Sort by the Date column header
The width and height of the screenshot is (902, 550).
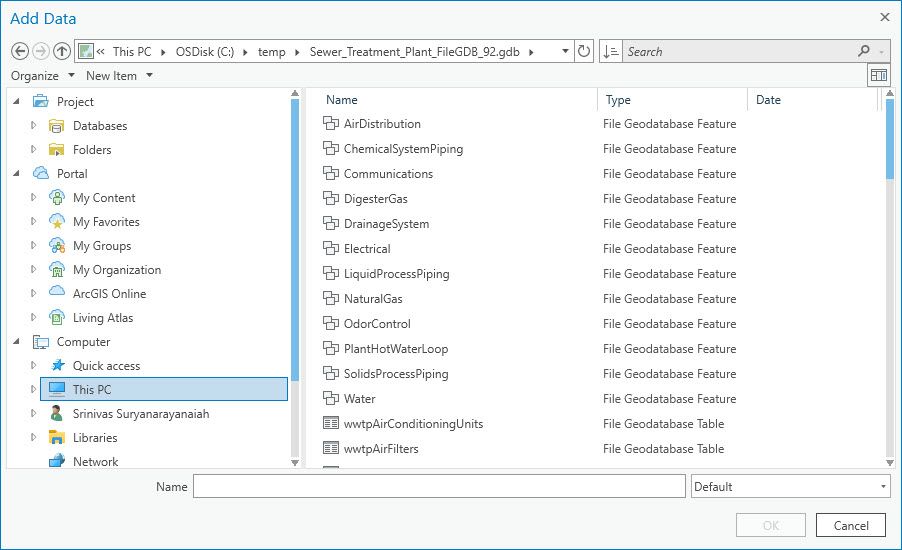tap(768, 100)
